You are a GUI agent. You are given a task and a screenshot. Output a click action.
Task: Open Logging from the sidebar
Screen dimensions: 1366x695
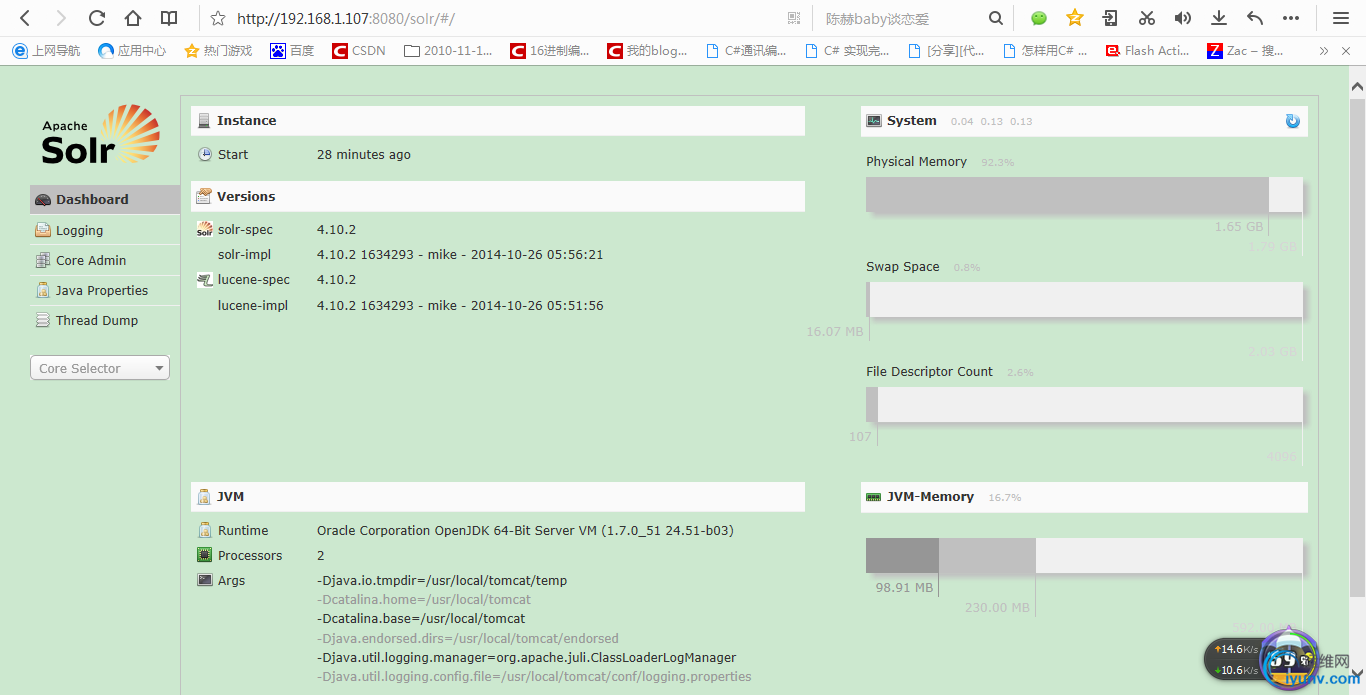point(105,230)
